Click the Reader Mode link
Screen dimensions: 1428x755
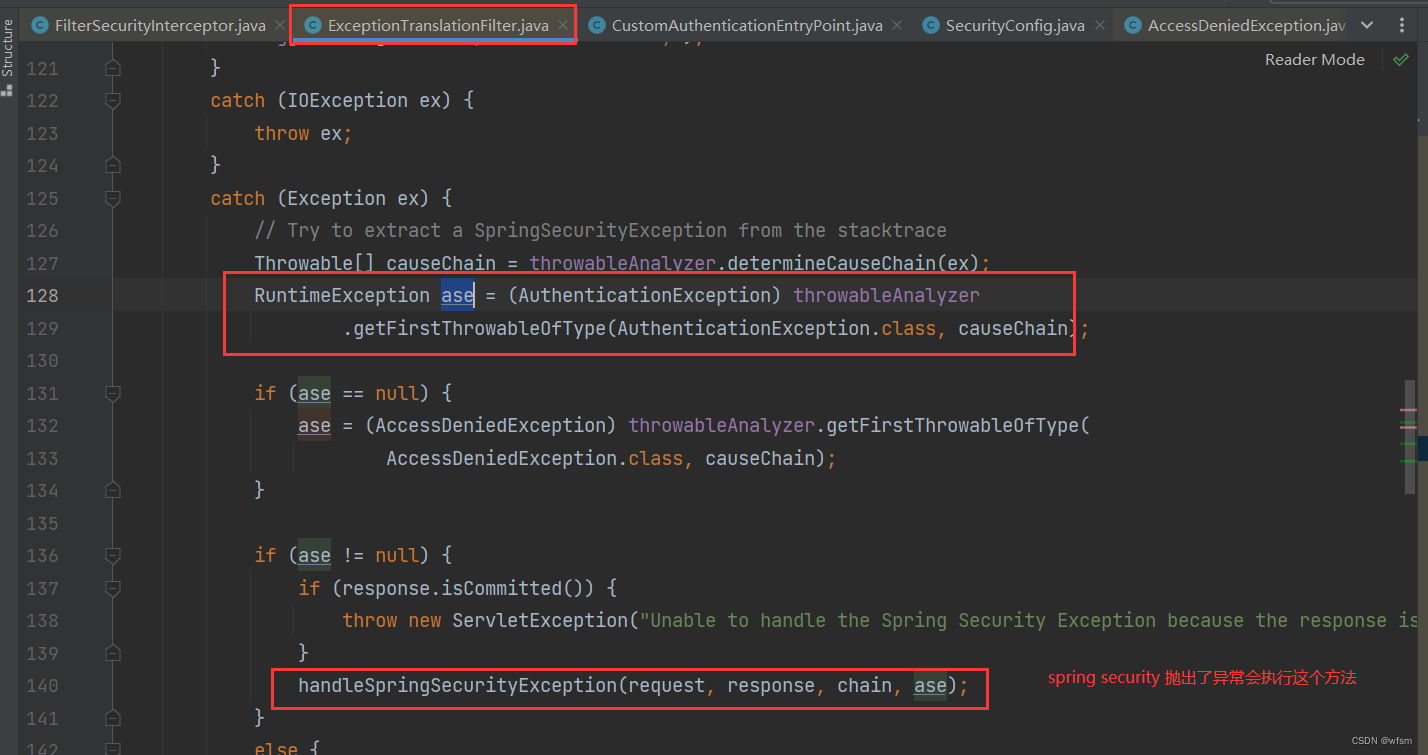point(1314,59)
